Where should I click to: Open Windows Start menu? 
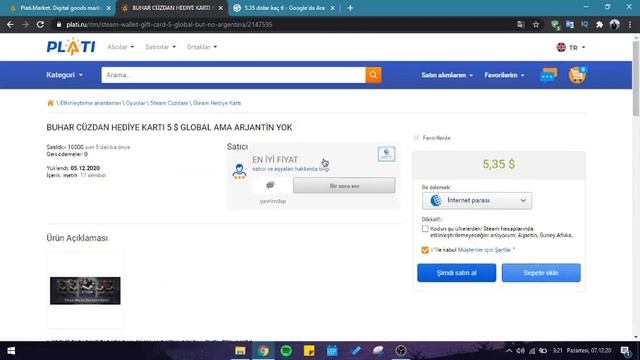click(x=11, y=351)
